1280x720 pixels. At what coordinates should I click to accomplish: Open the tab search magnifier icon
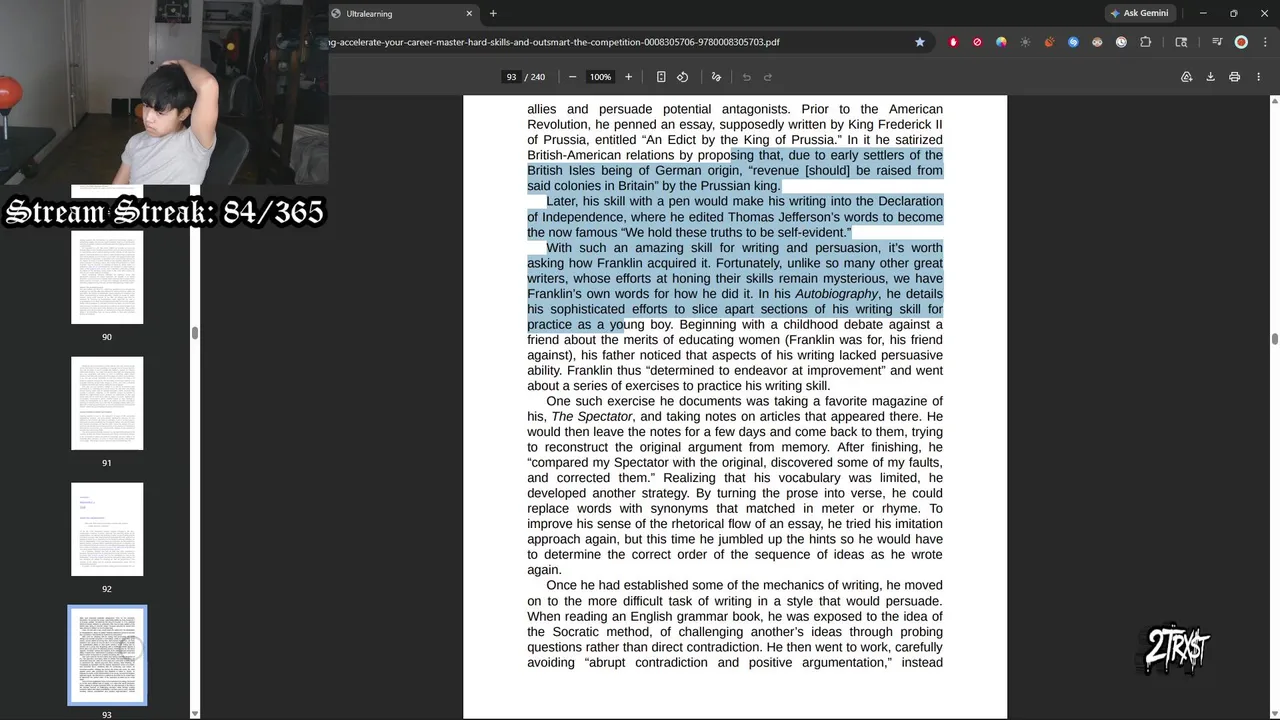pyautogui.click(x=1181, y=42)
